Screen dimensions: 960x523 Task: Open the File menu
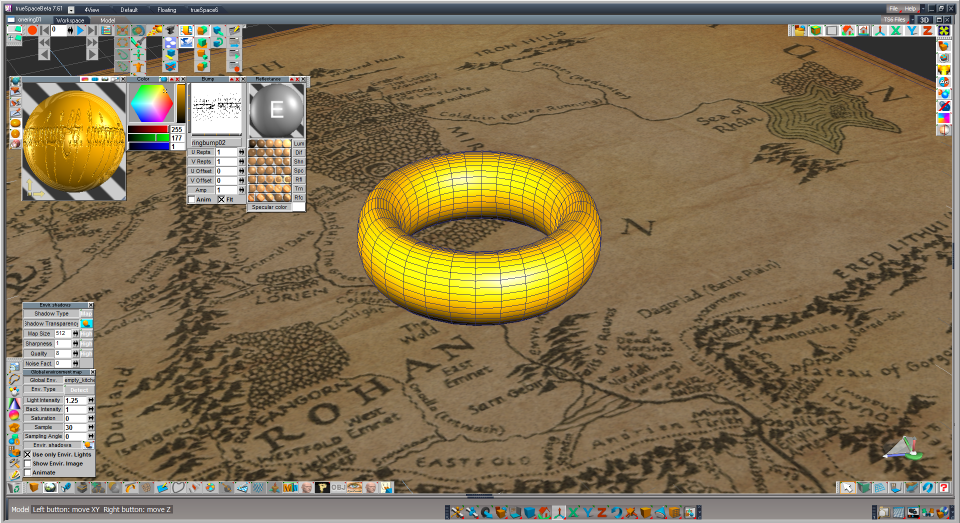coord(893,9)
